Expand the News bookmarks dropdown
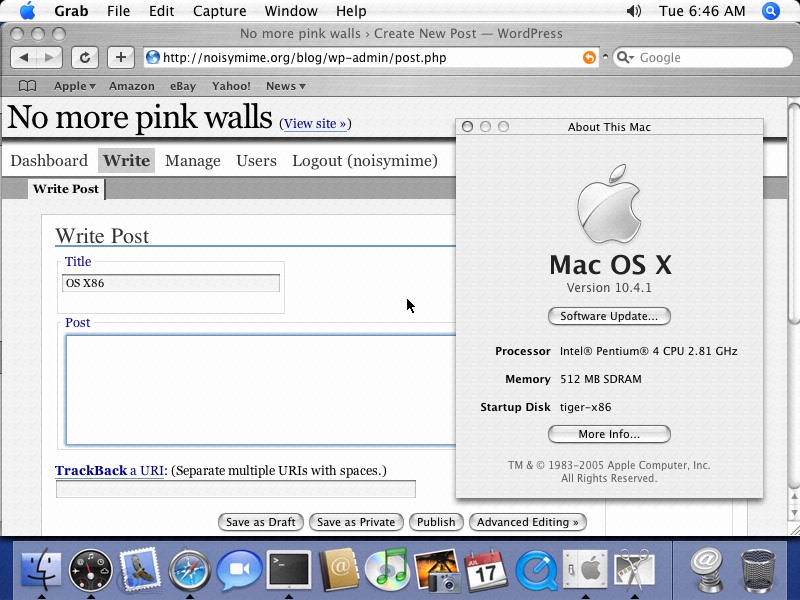Viewport: 800px width, 600px height. pyautogui.click(x=286, y=86)
